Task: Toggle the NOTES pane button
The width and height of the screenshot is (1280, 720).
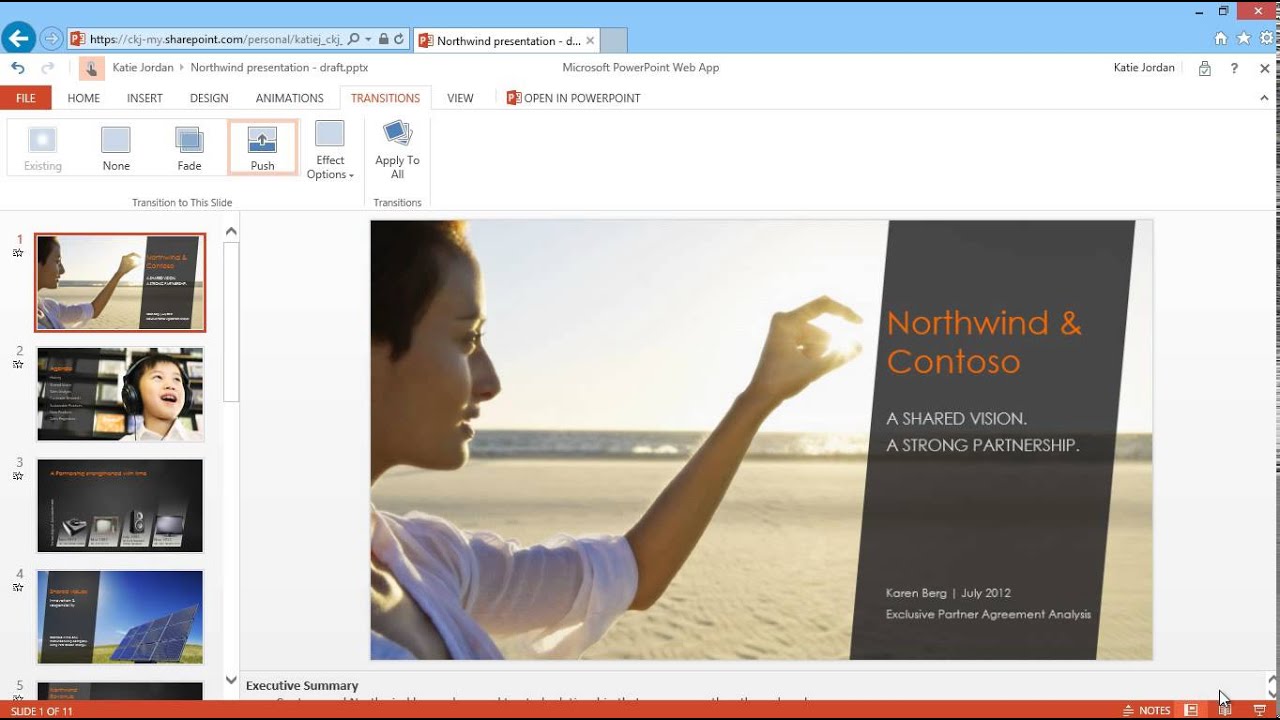Action: coord(1146,710)
